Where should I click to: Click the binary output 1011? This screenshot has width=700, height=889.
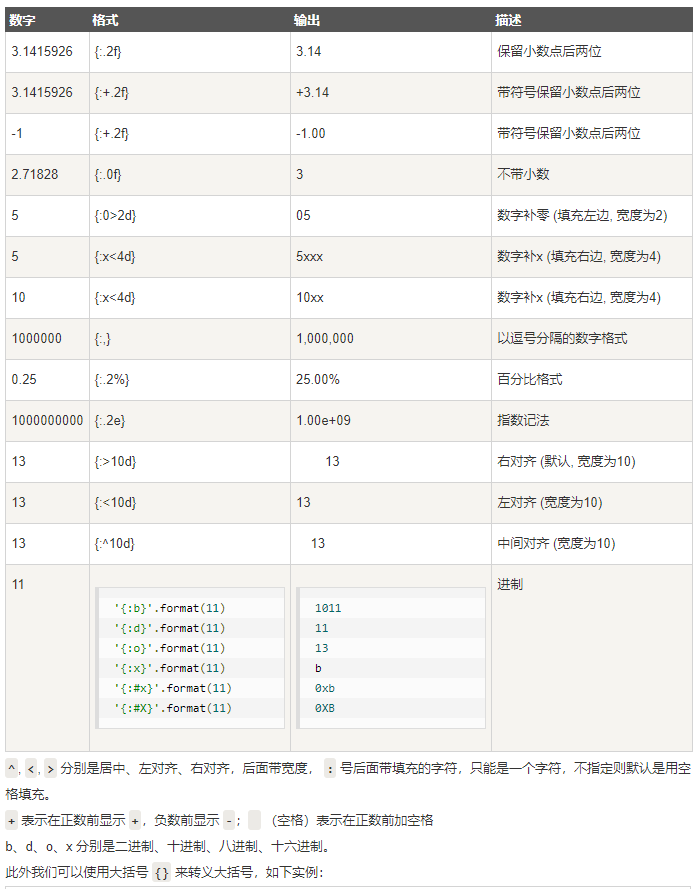[x=328, y=608]
